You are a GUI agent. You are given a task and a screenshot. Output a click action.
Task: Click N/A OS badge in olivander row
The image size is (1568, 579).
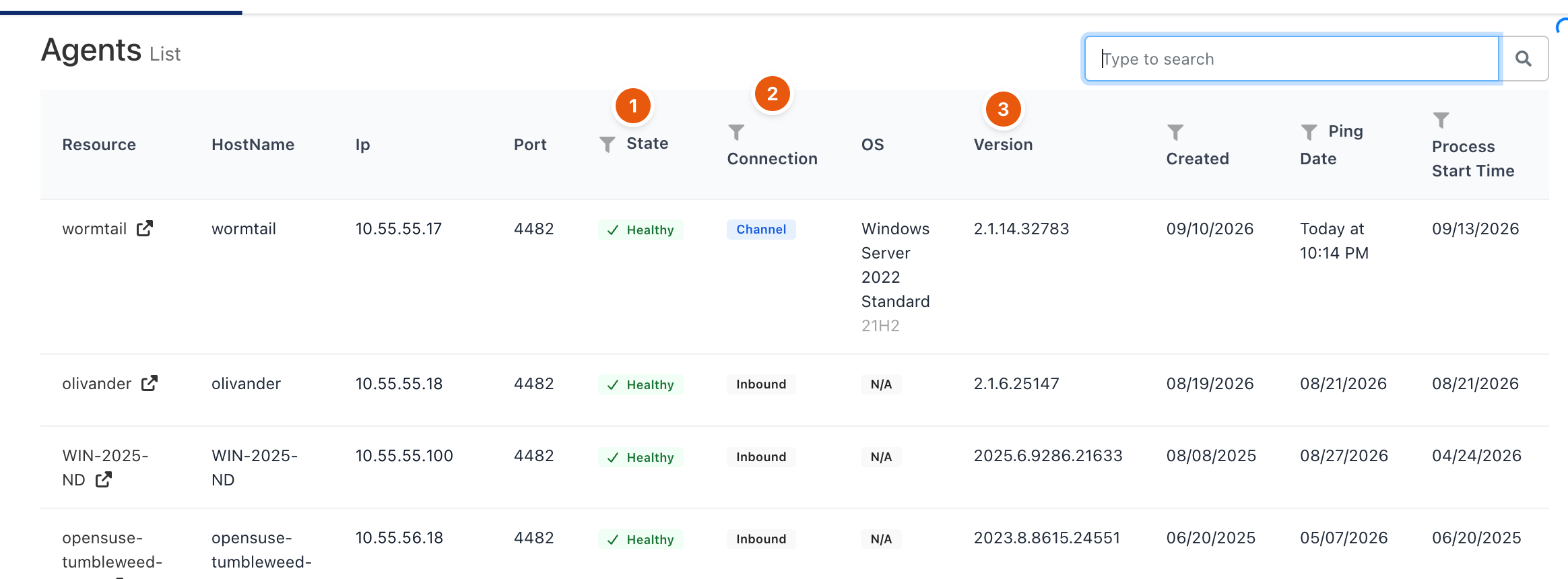[881, 384]
